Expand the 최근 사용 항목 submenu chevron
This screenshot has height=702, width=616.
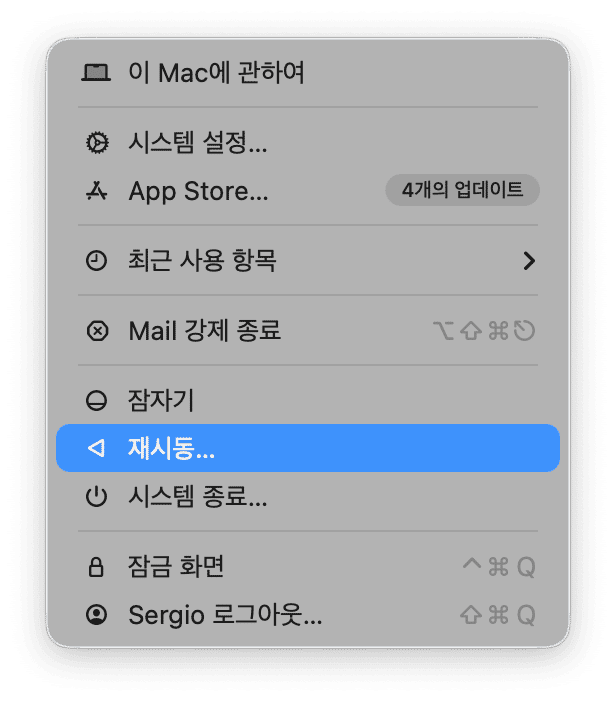point(529,261)
